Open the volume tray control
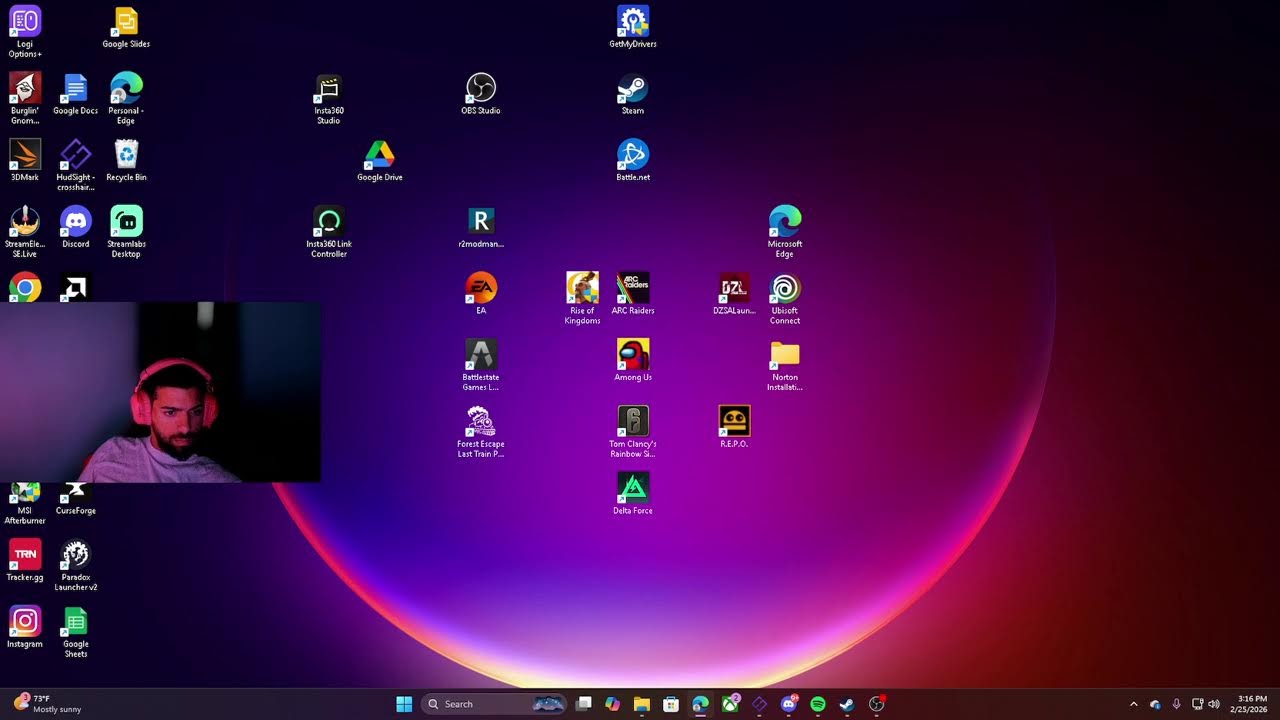The height and width of the screenshot is (720, 1280). pos(1214,704)
